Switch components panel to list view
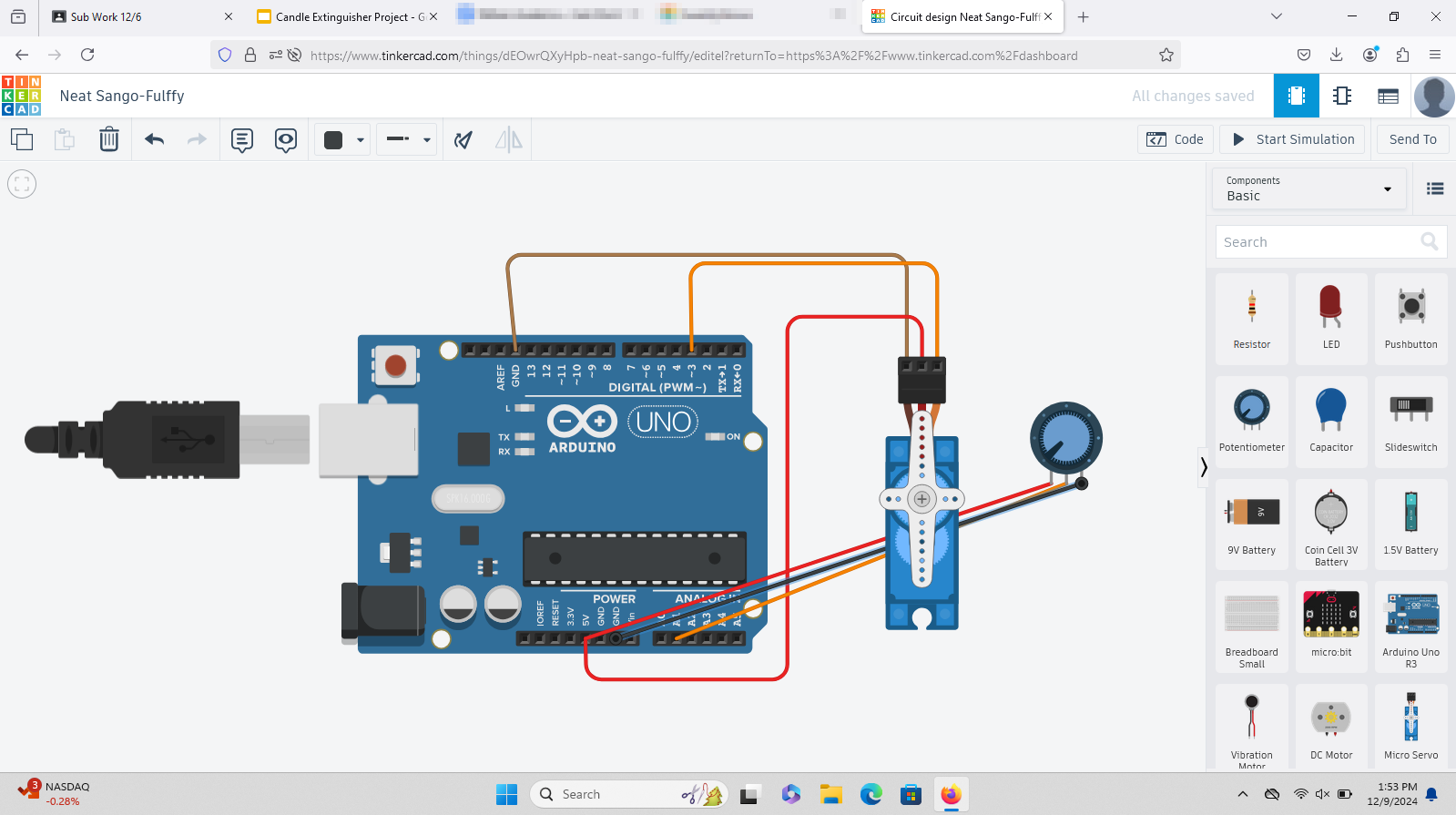The image size is (1456, 815). point(1435,188)
